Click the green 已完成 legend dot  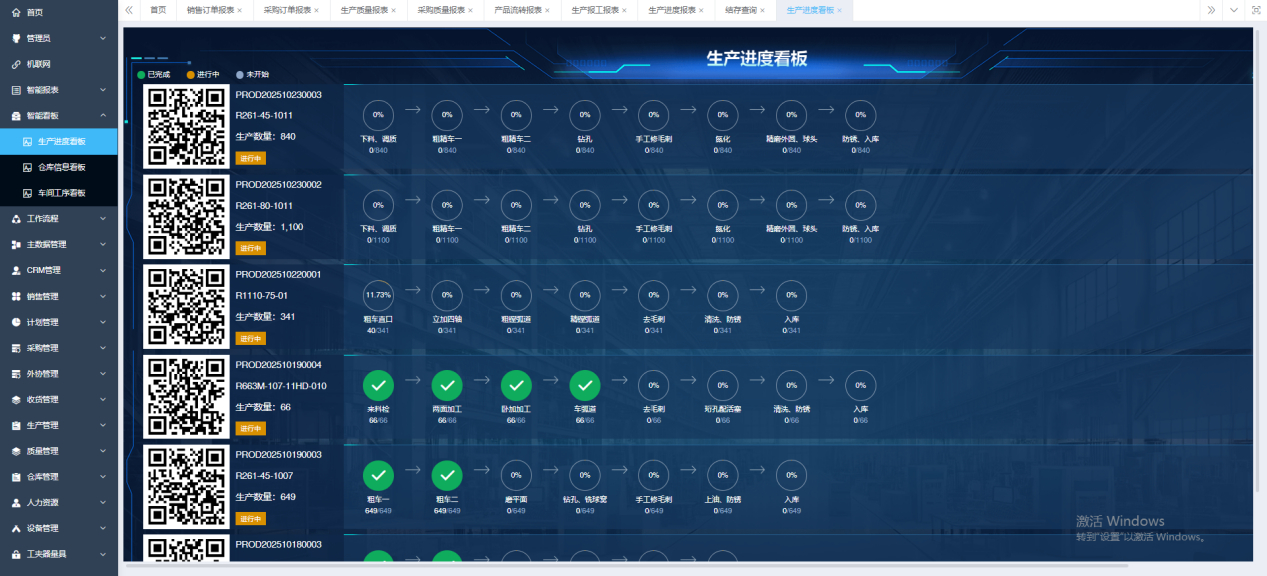pos(141,74)
